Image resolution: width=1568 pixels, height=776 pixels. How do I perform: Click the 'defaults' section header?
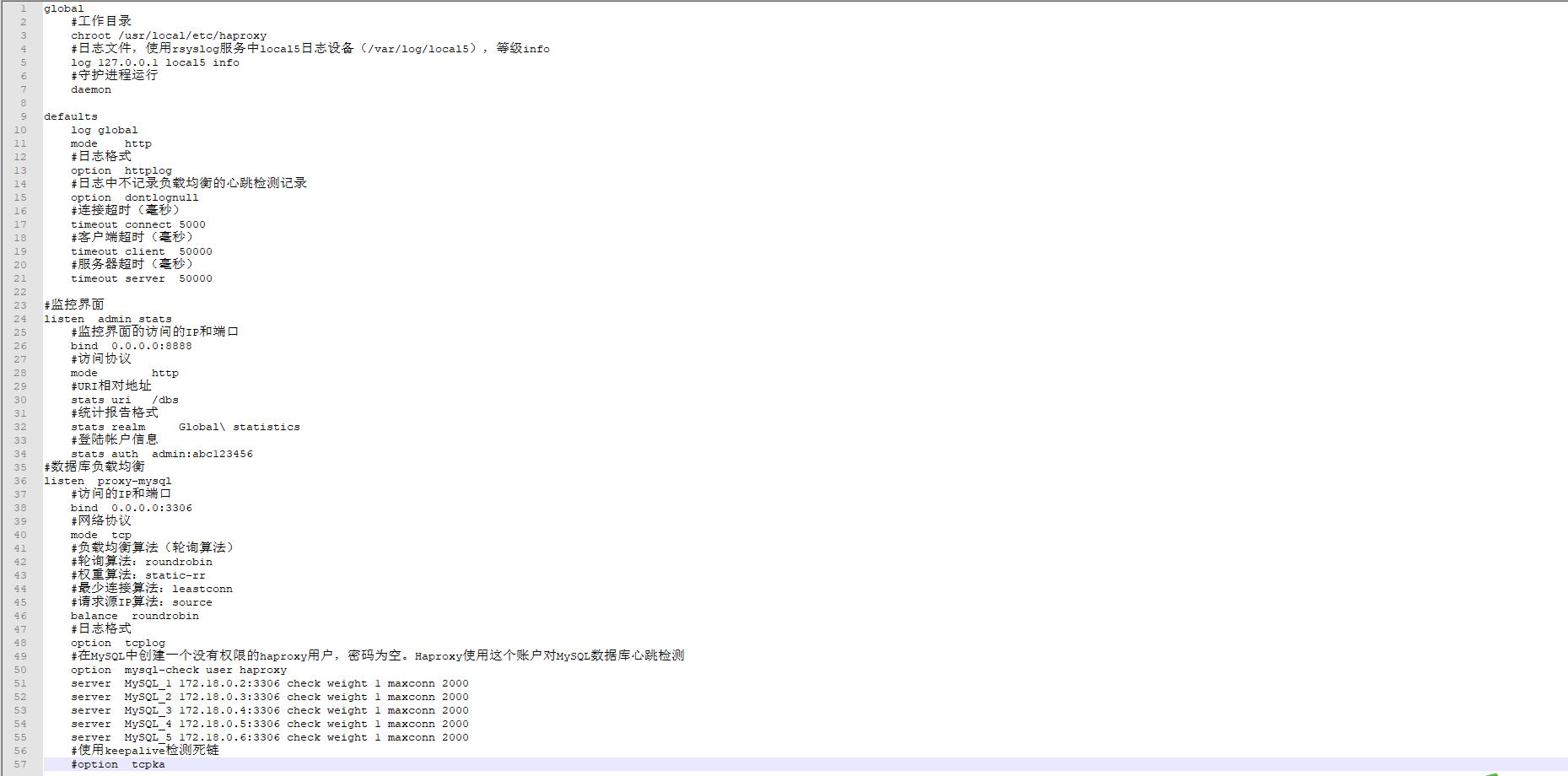[71, 116]
